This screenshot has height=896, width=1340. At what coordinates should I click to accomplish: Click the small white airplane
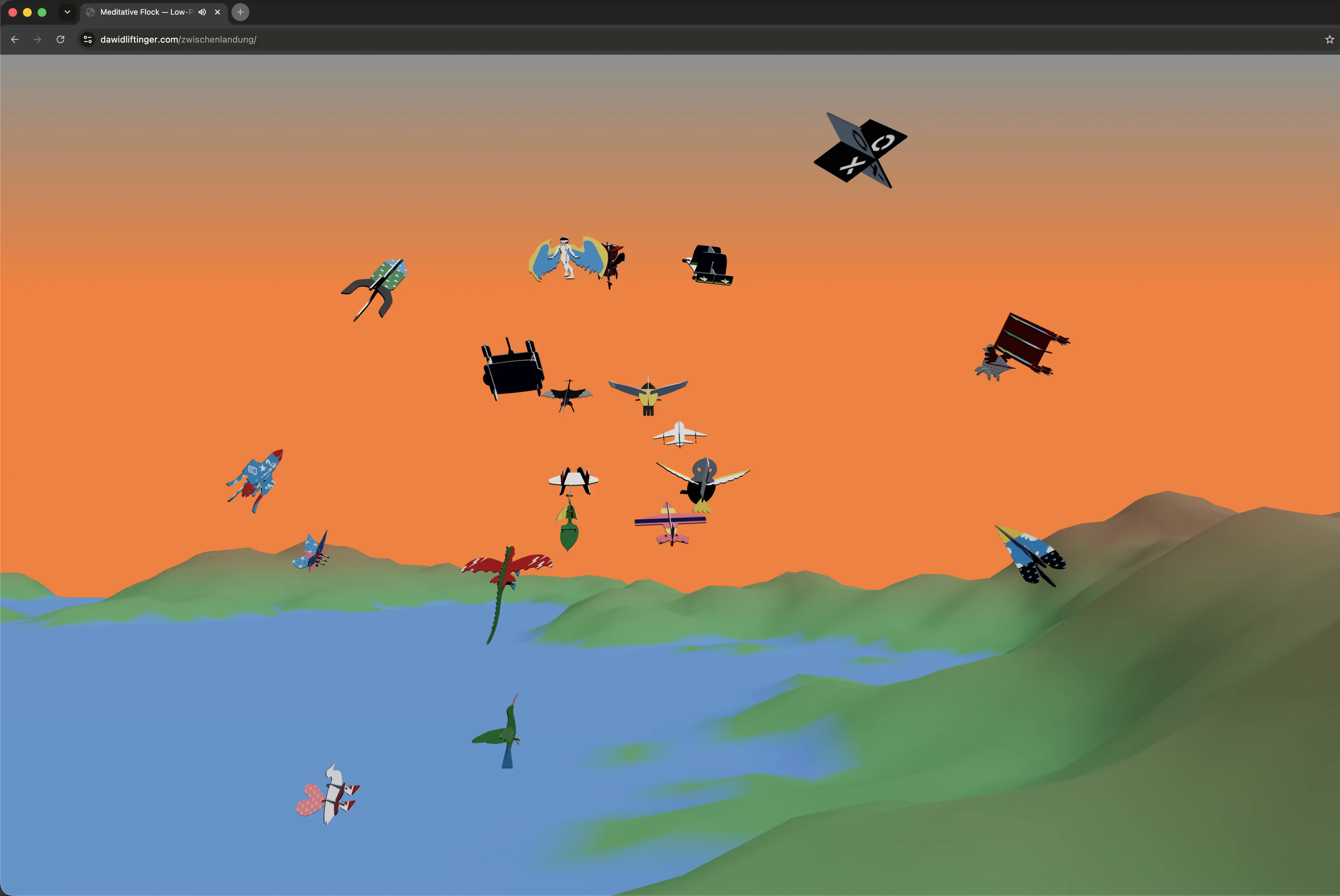click(x=680, y=435)
